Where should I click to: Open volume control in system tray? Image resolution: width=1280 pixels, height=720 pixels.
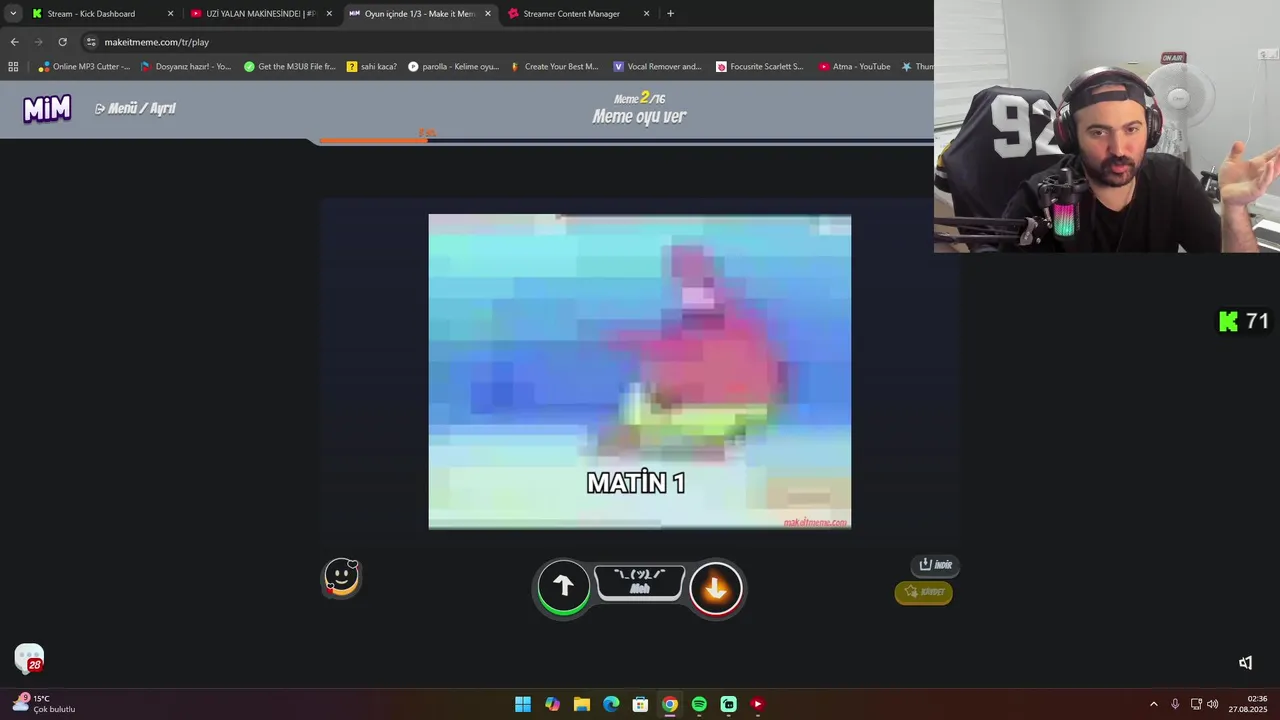pyautogui.click(x=1213, y=704)
